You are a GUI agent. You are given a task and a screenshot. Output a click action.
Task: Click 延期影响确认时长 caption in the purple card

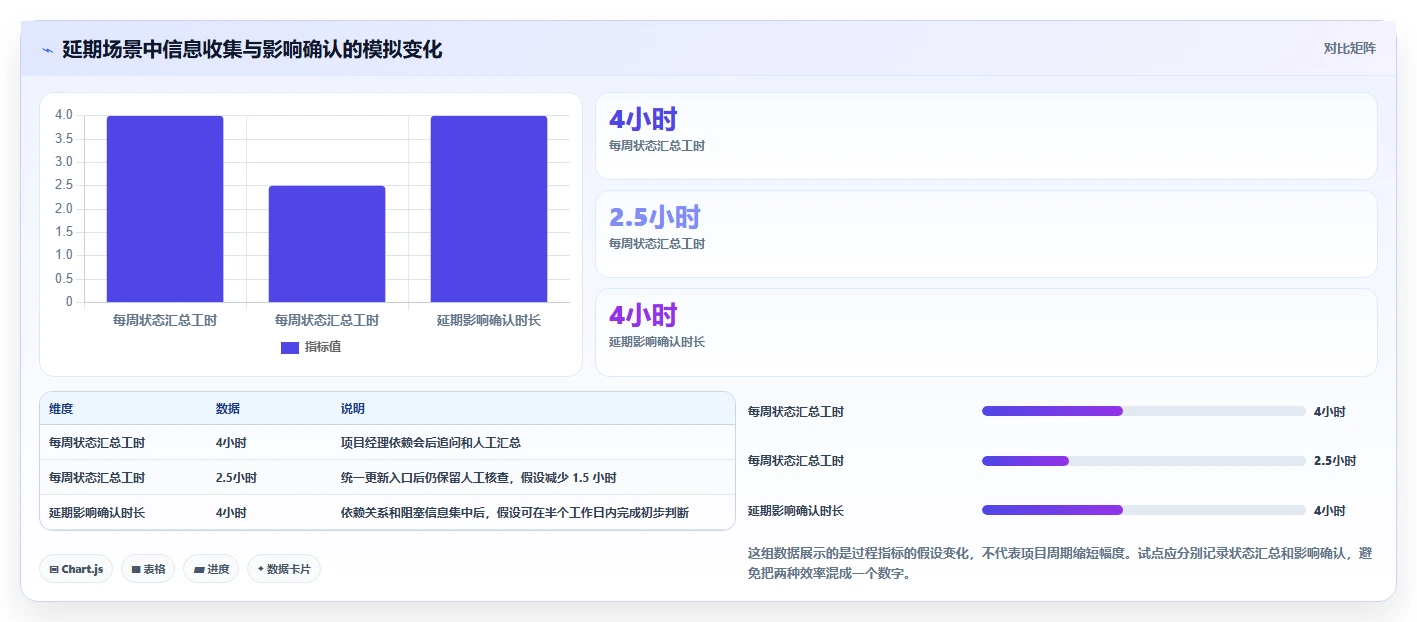pos(657,342)
